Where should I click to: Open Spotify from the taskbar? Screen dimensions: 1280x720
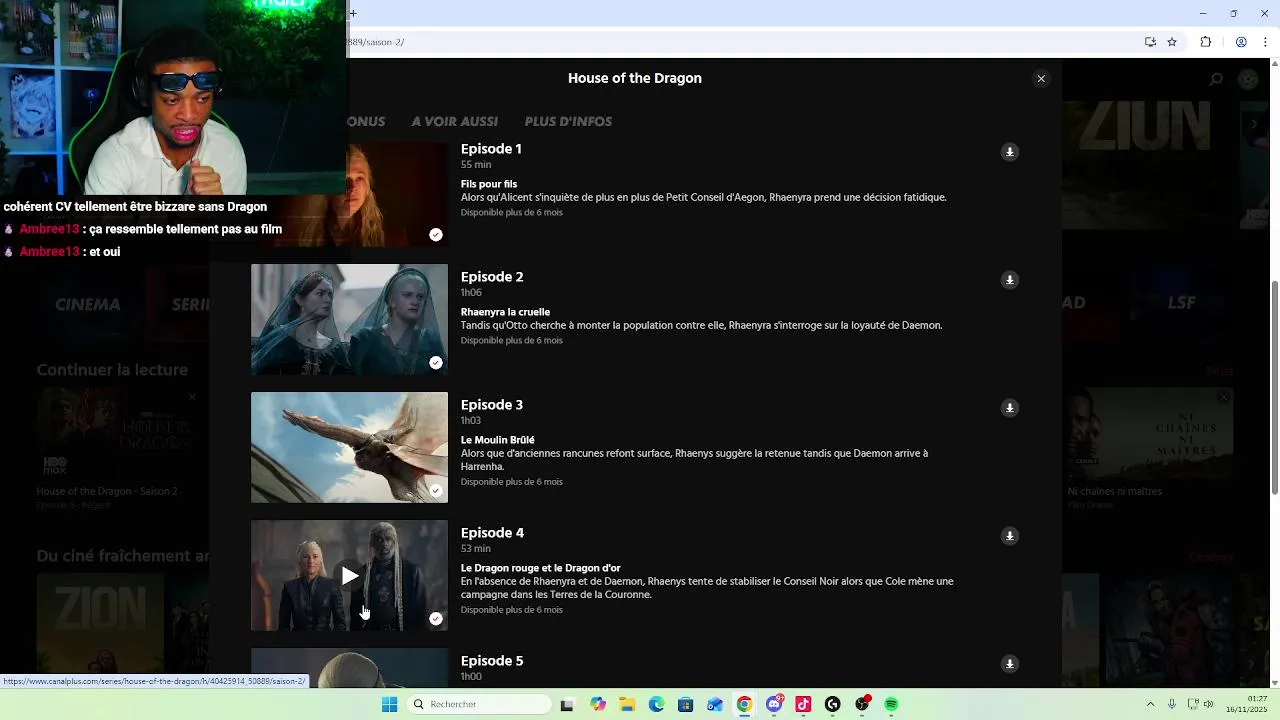[x=891, y=704]
